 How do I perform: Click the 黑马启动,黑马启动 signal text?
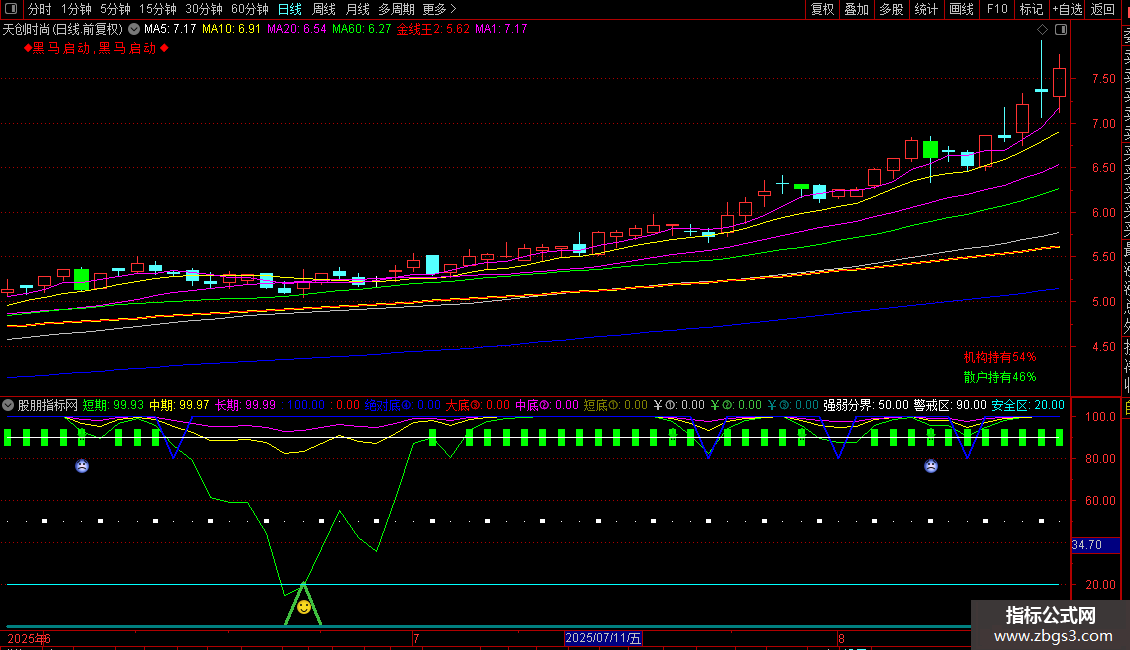pyautogui.click(x=96, y=48)
